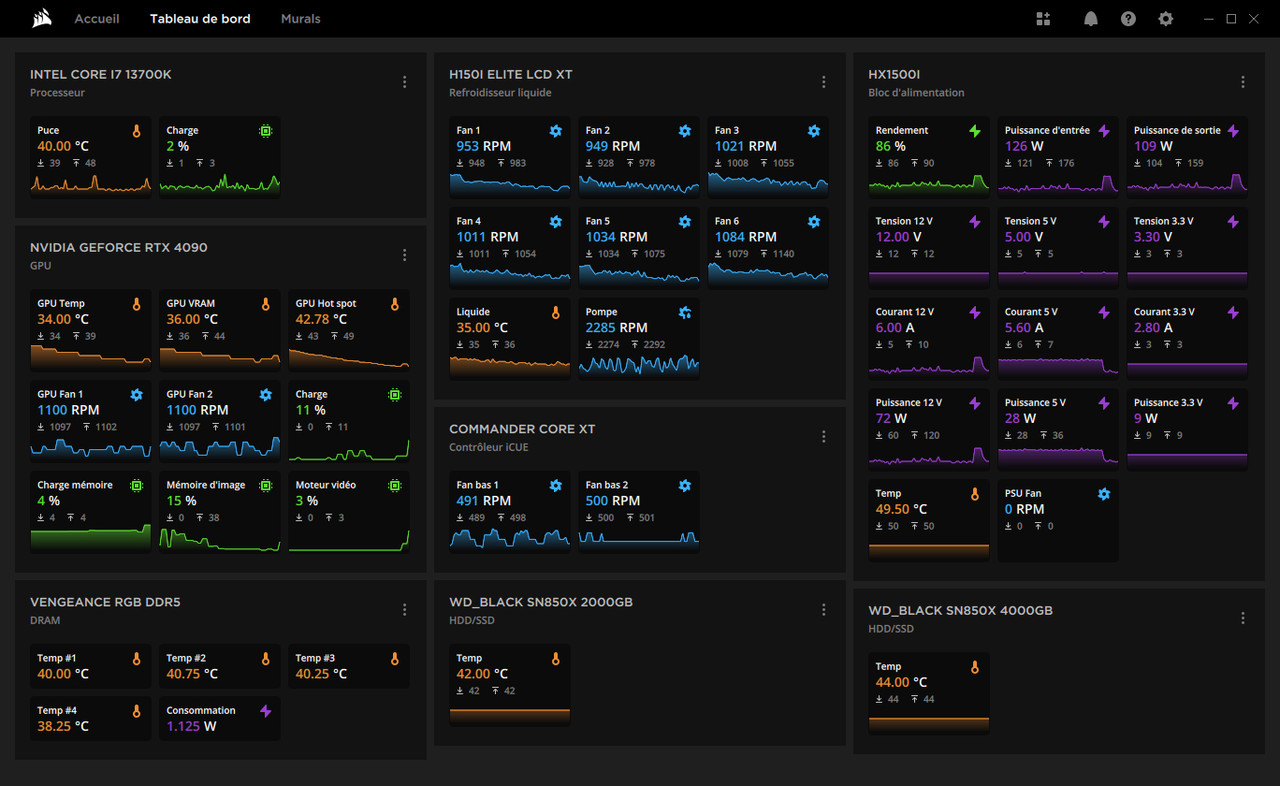
Task: Click the progress bar under the WD_BLACK SN850X temperature
Action: [510, 713]
